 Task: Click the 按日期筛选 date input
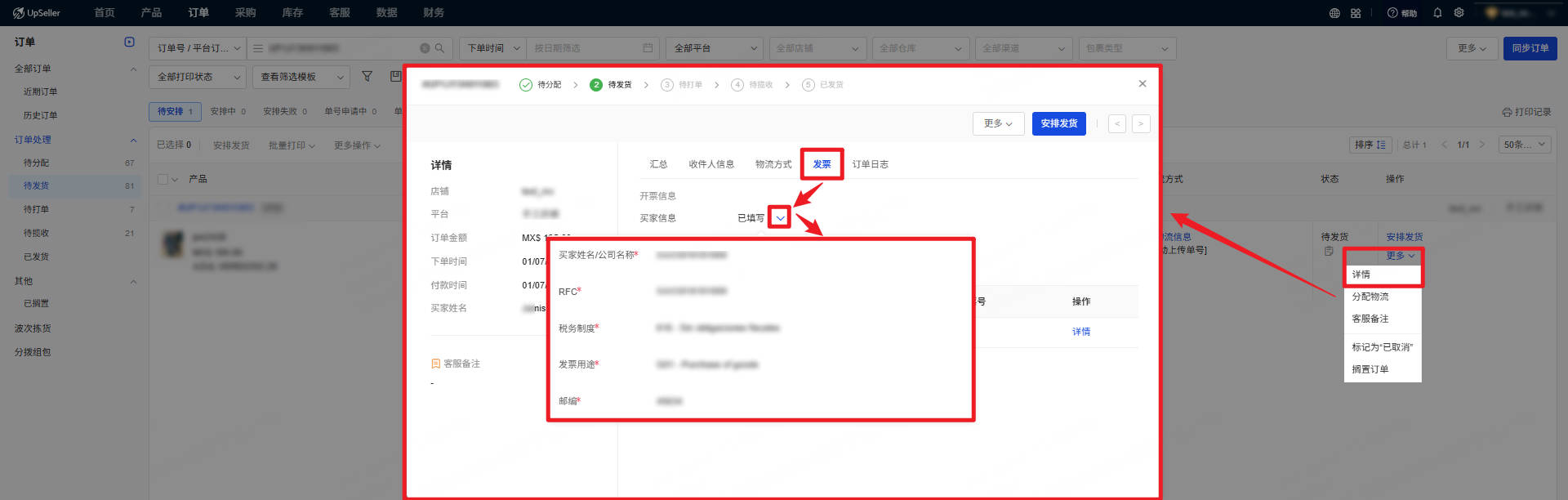tap(592, 48)
